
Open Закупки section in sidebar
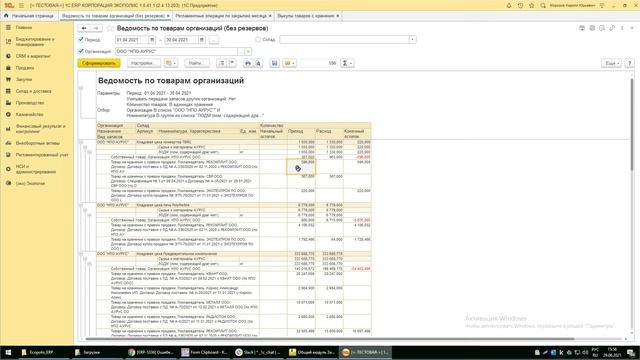(24, 80)
